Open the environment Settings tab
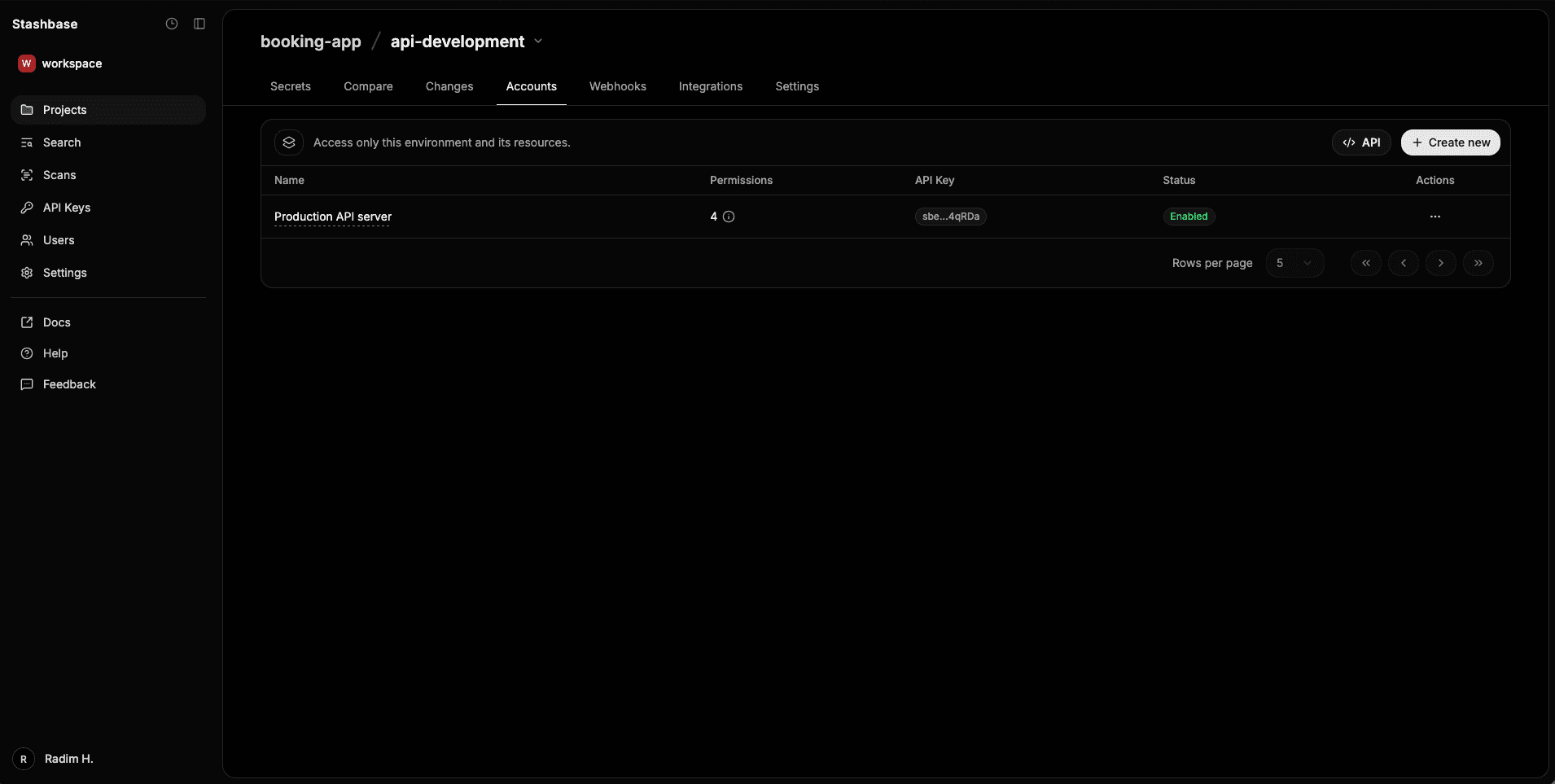This screenshot has width=1555, height=784. coord(797,86)
